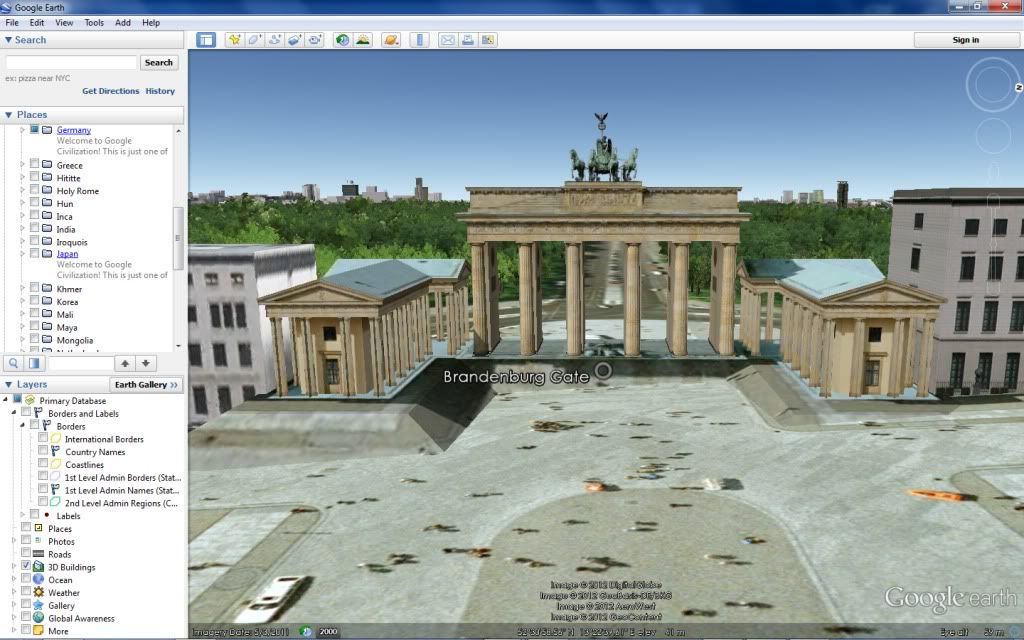This screenshot has height=640, width=1024.
Task: Open the Earth Gallery button
Action: (146, 385)
